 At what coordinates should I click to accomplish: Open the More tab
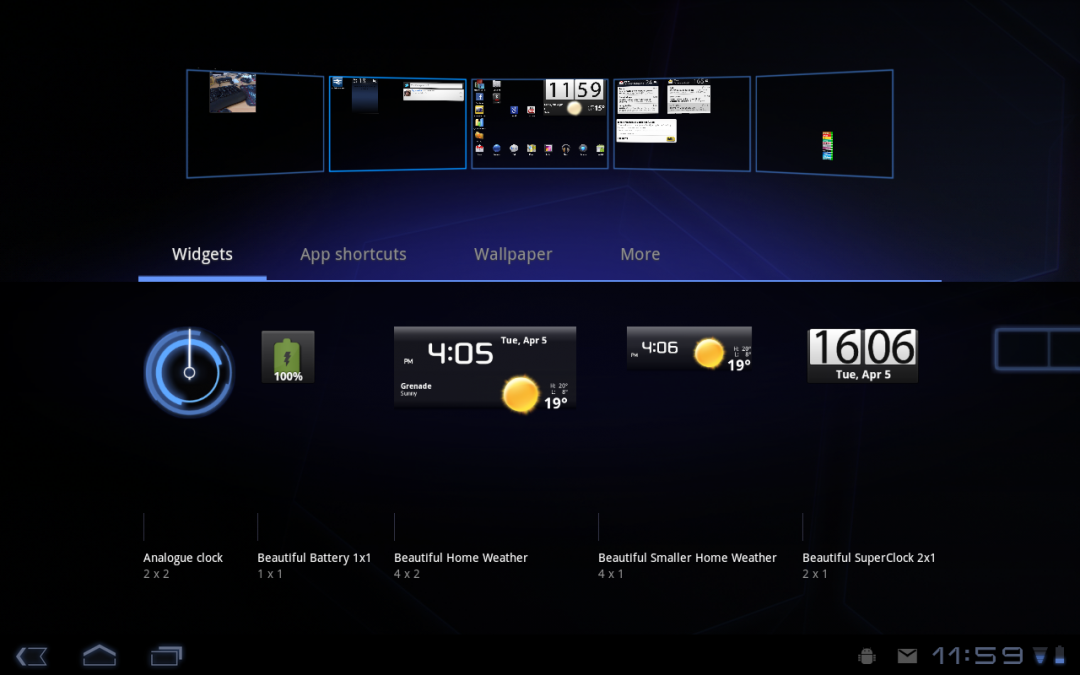(640, 254)
